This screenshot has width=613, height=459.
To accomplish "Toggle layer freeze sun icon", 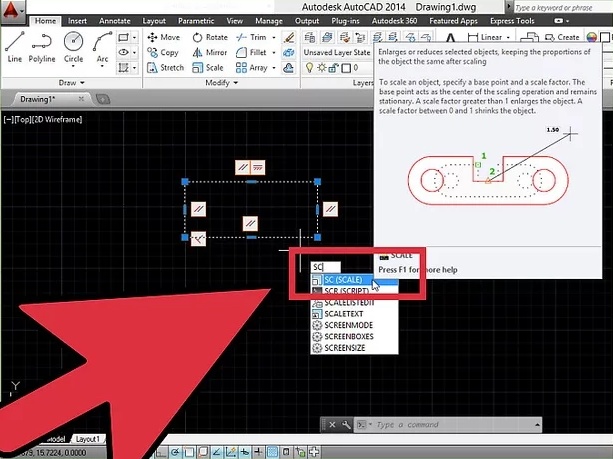I will 321,68.
